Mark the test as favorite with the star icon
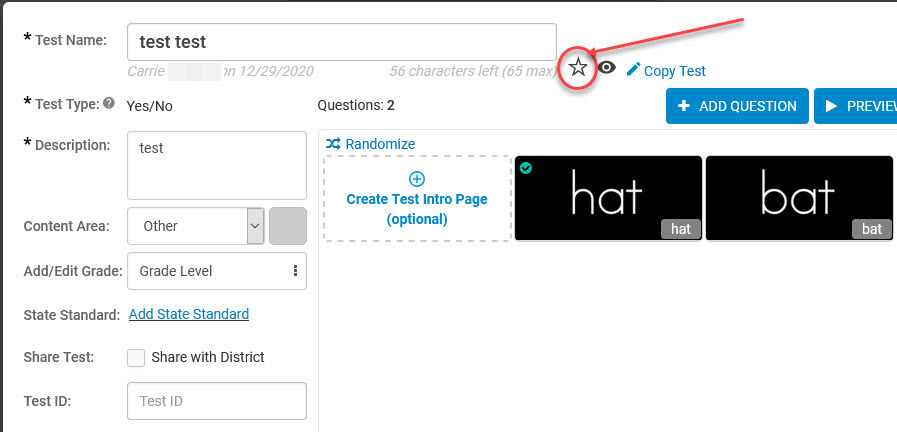Screen dimensions: 897x432 click(x=578, y=68)
